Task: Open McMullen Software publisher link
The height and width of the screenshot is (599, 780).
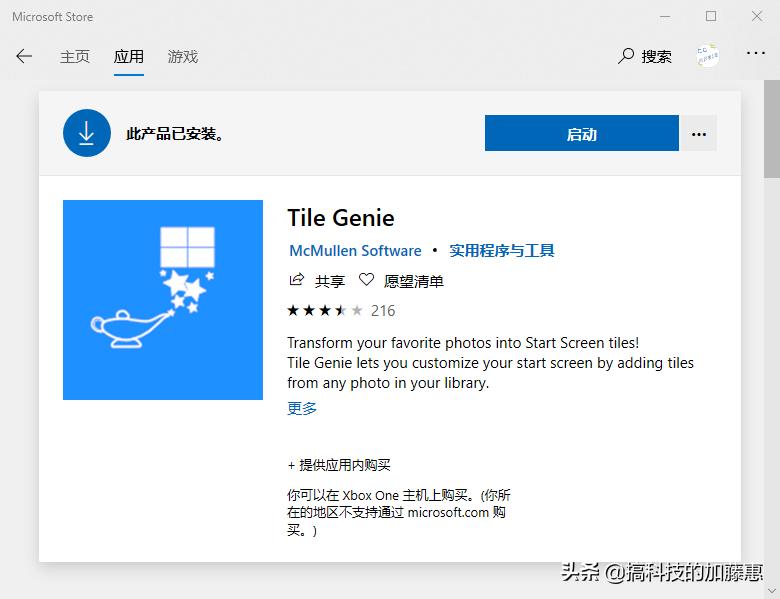Action: (355, 250)
